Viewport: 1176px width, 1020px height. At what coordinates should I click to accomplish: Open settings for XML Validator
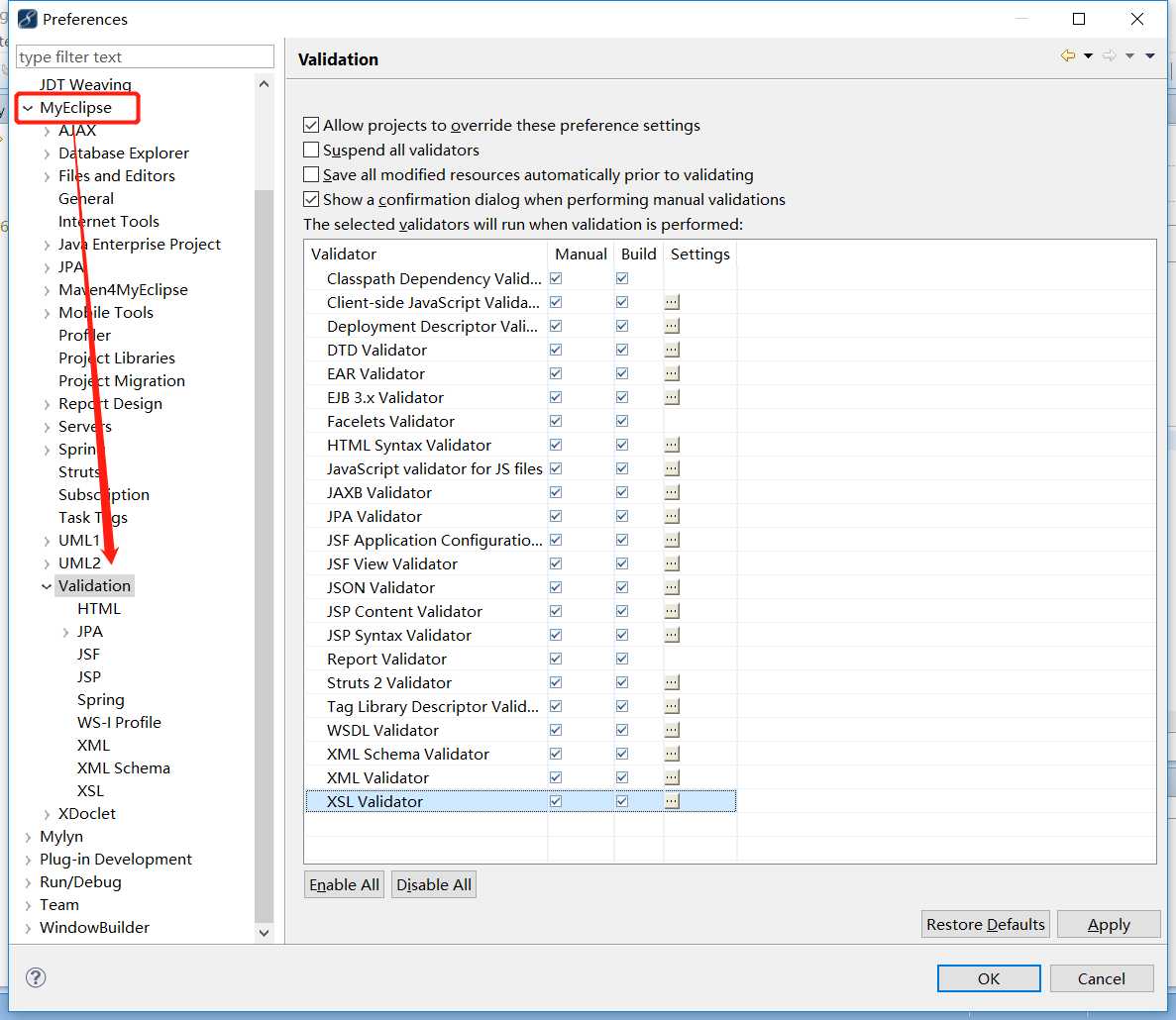pos(672,777)
